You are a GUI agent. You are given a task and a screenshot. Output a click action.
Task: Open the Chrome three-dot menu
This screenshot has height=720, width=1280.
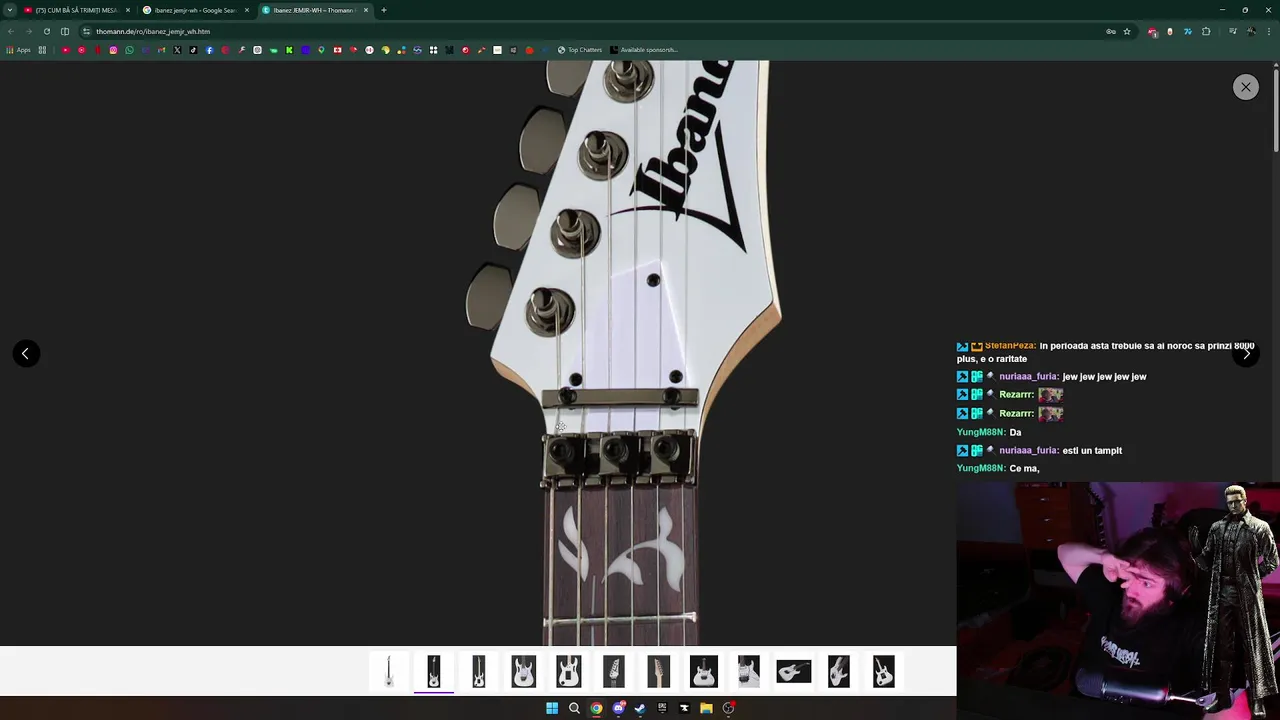click(x=1269, y=31)
